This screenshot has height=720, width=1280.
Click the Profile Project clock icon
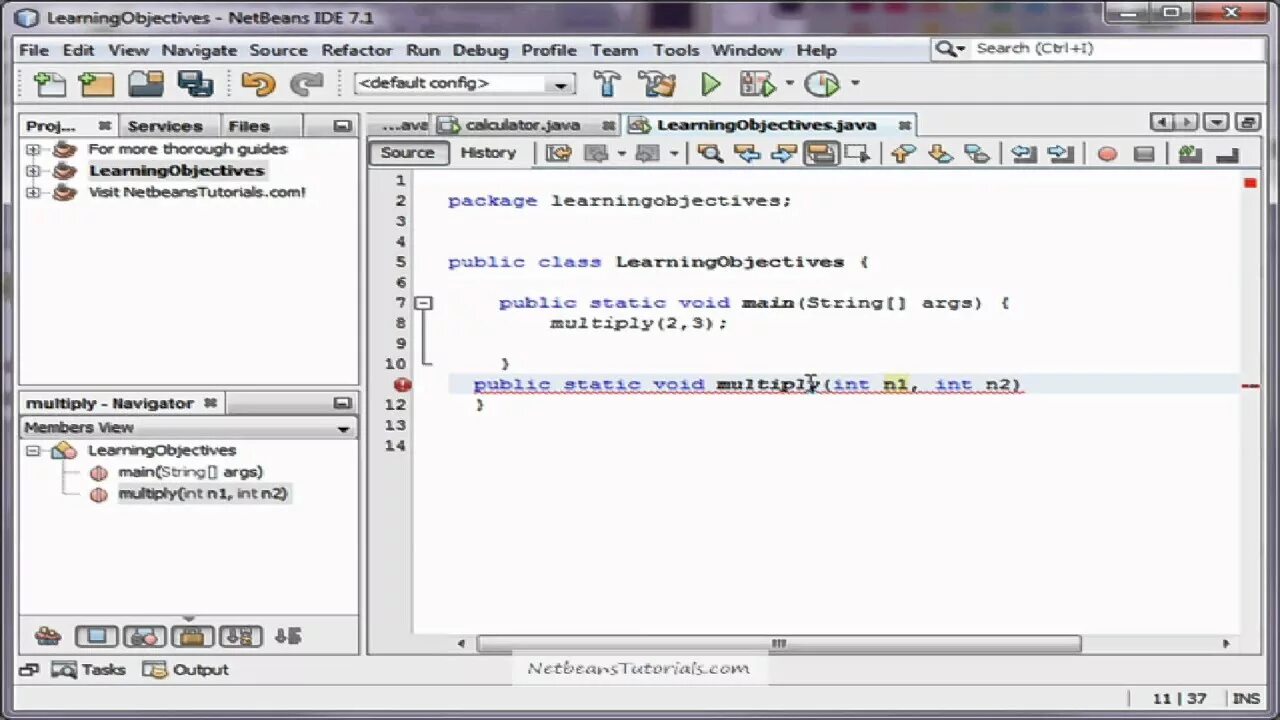[821, 84]
